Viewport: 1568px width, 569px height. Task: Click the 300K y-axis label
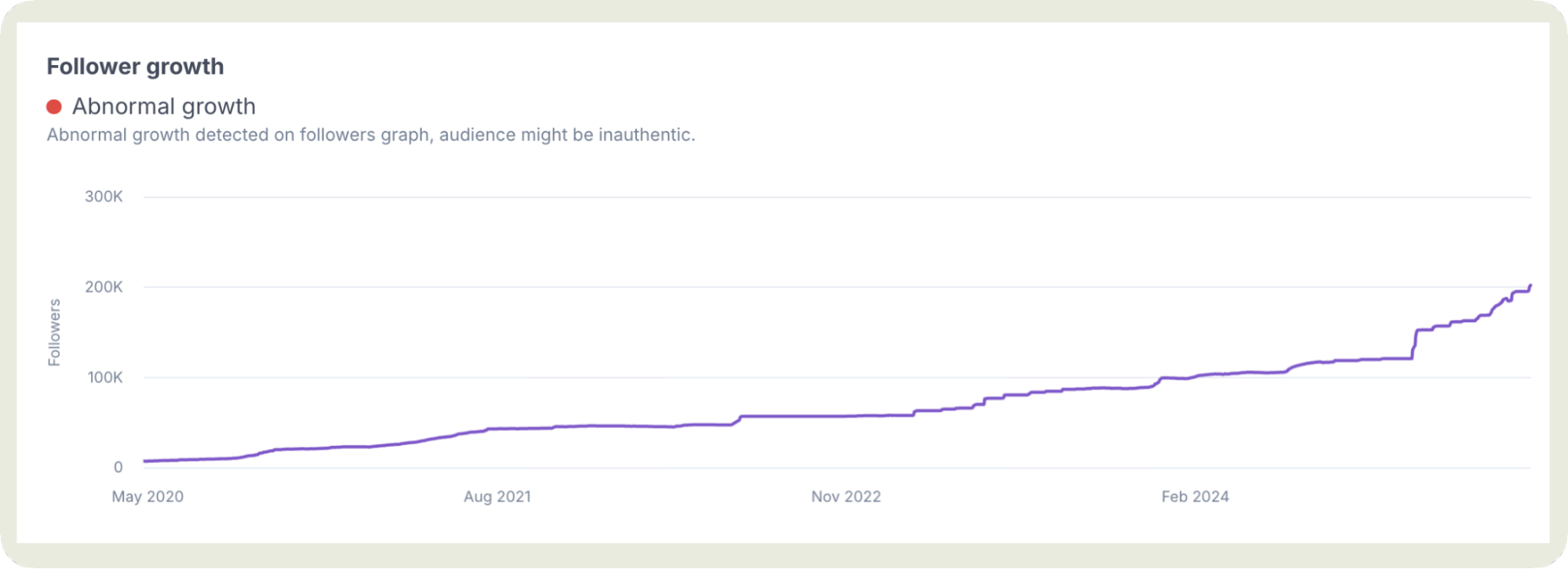coord(104,197)
